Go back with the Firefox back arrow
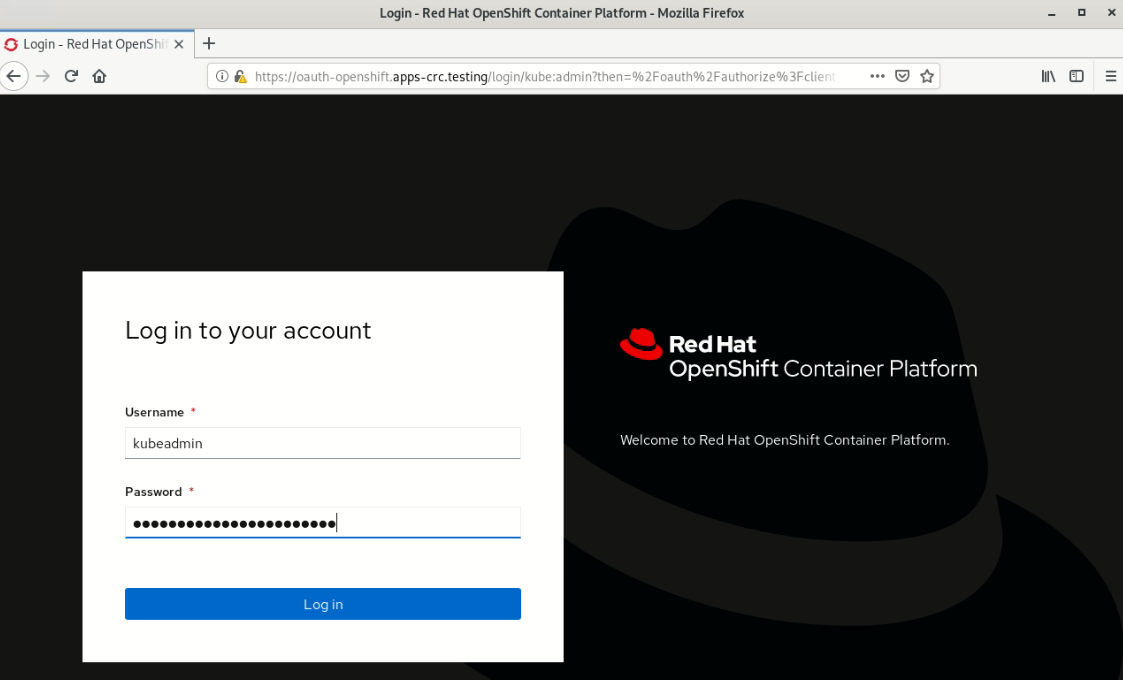 14,76
